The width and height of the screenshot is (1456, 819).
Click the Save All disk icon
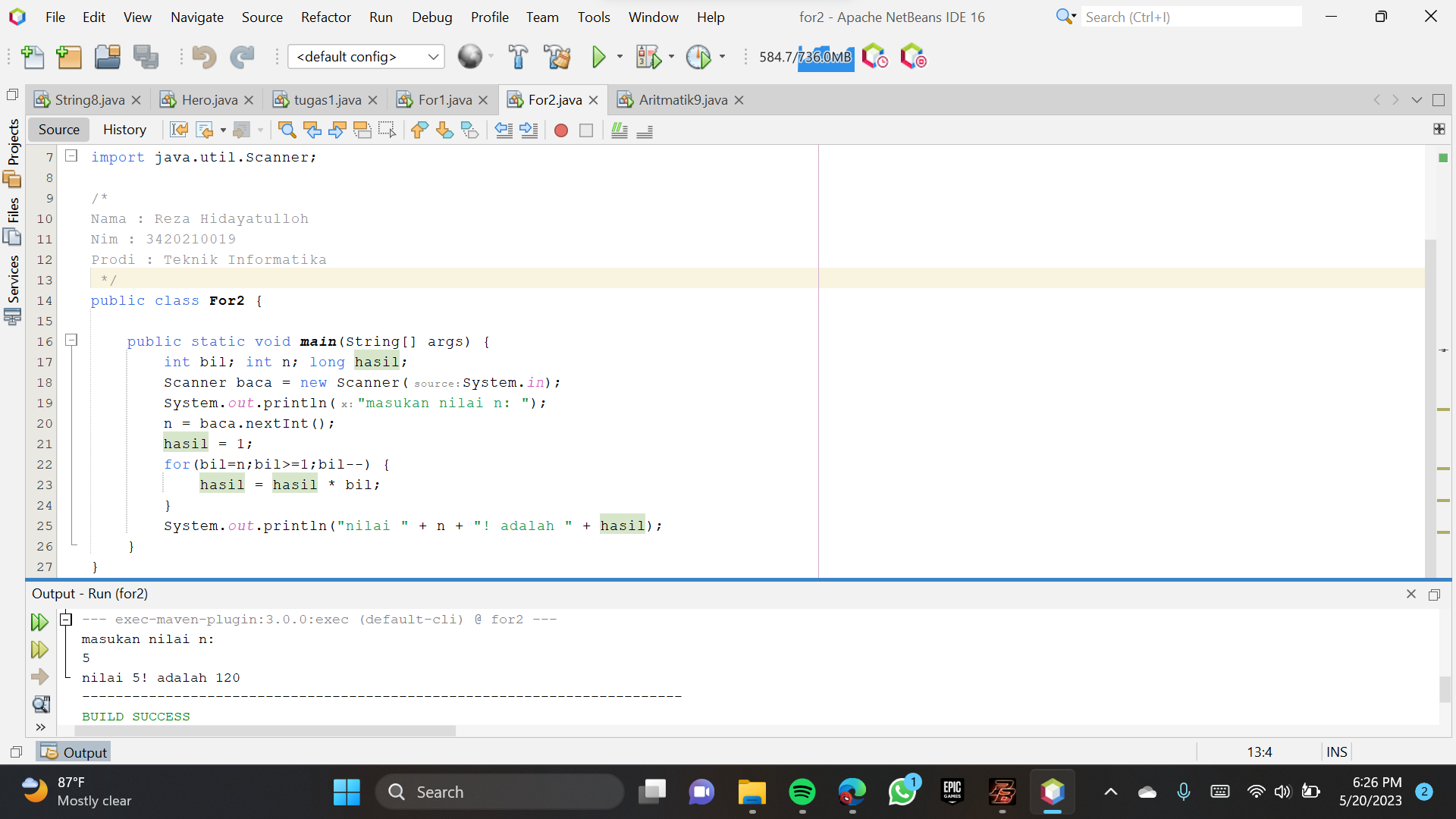click(146, 57)
